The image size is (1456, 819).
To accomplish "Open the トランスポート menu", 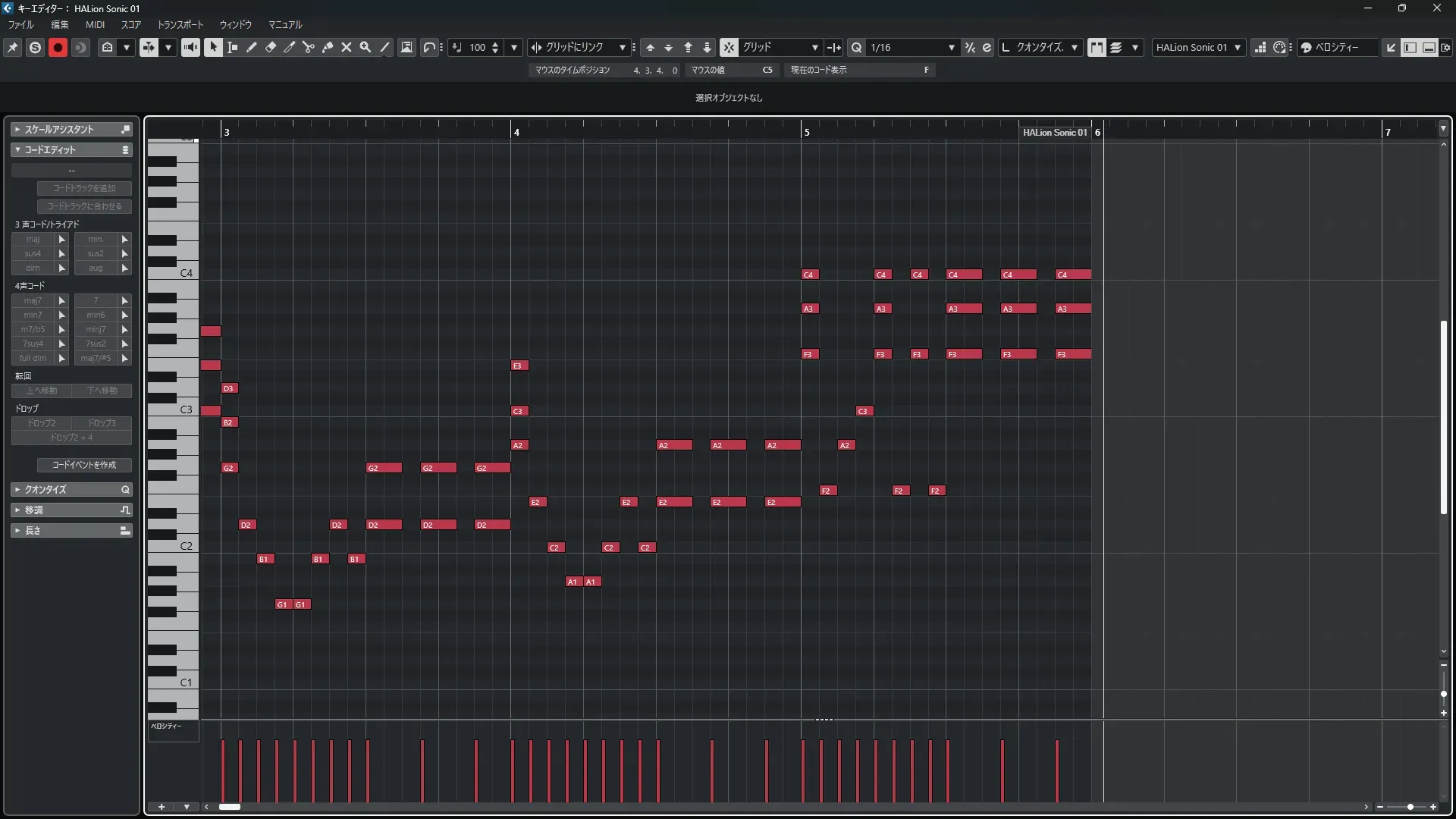I will coord(180,24).
